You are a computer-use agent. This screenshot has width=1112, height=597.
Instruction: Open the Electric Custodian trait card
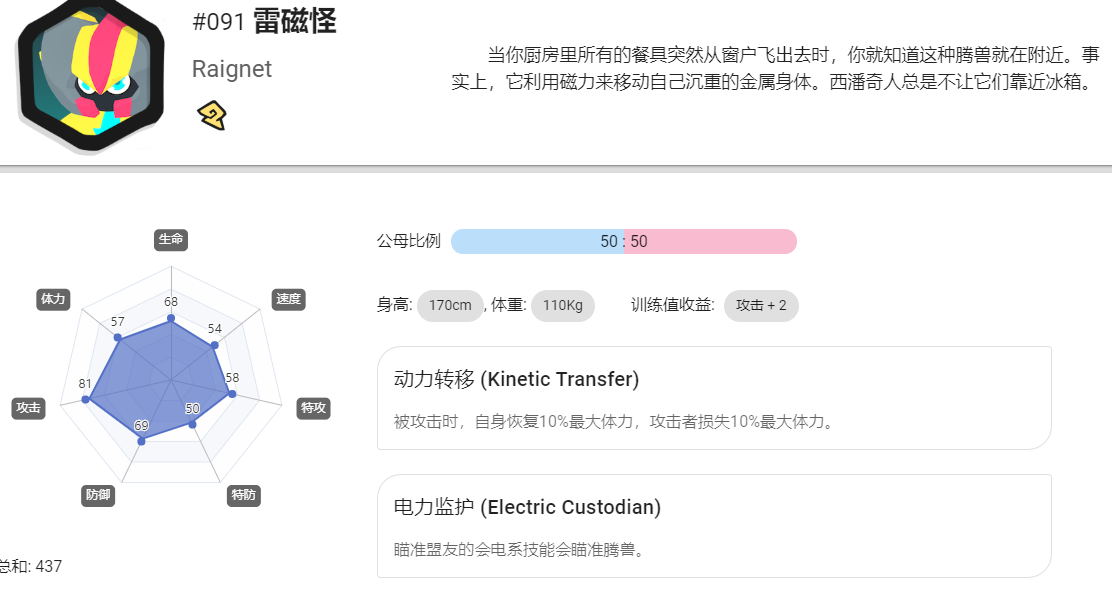pyautogui.click(x=714, y=526)
